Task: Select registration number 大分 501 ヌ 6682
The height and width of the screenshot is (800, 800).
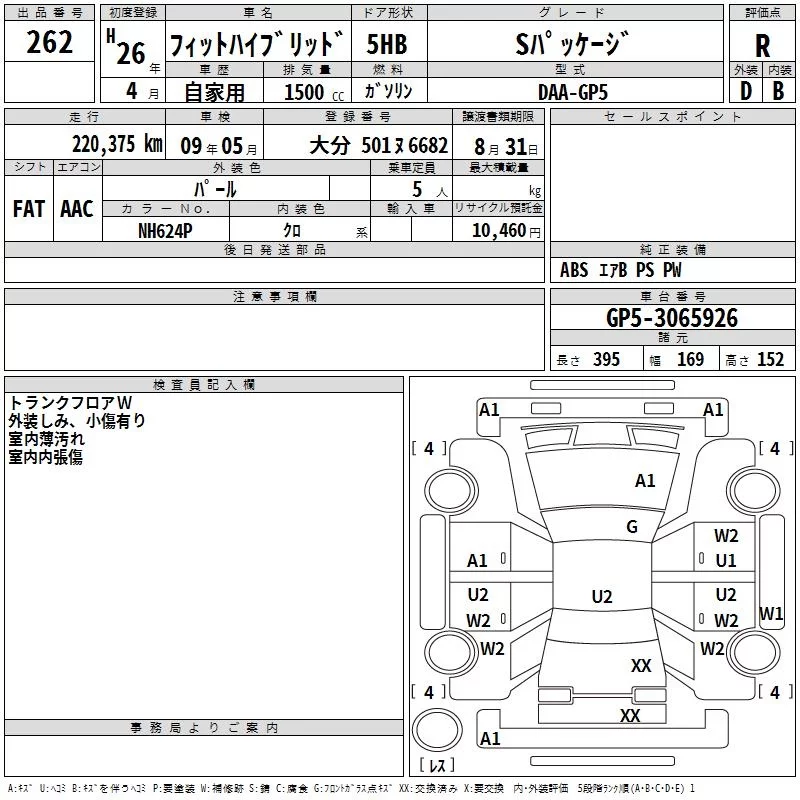Action: (x=379, y=146)
